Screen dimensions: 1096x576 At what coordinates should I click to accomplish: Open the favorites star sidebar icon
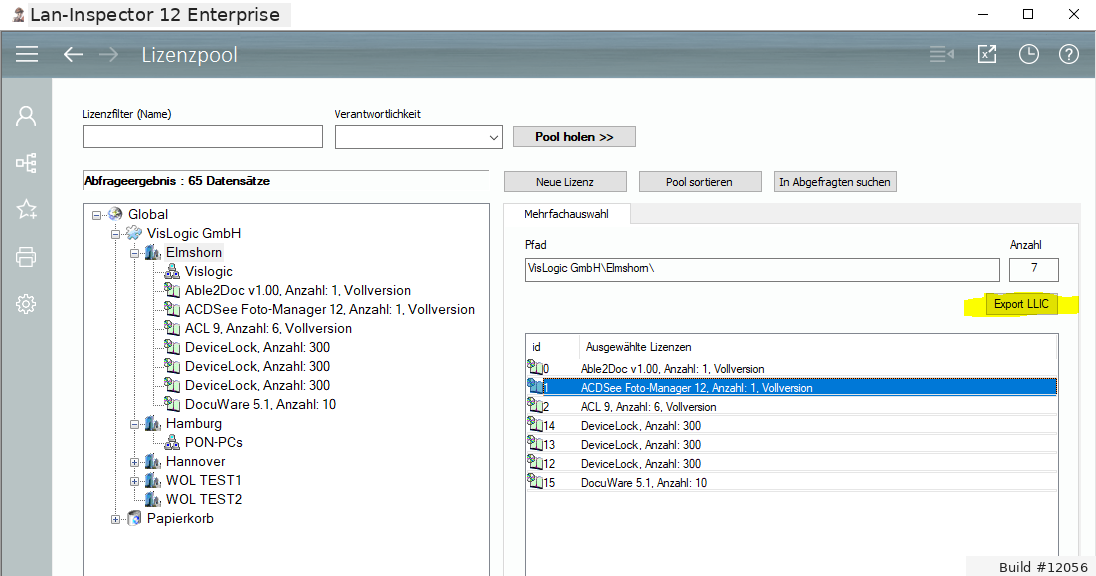click(x=26, y=209)
